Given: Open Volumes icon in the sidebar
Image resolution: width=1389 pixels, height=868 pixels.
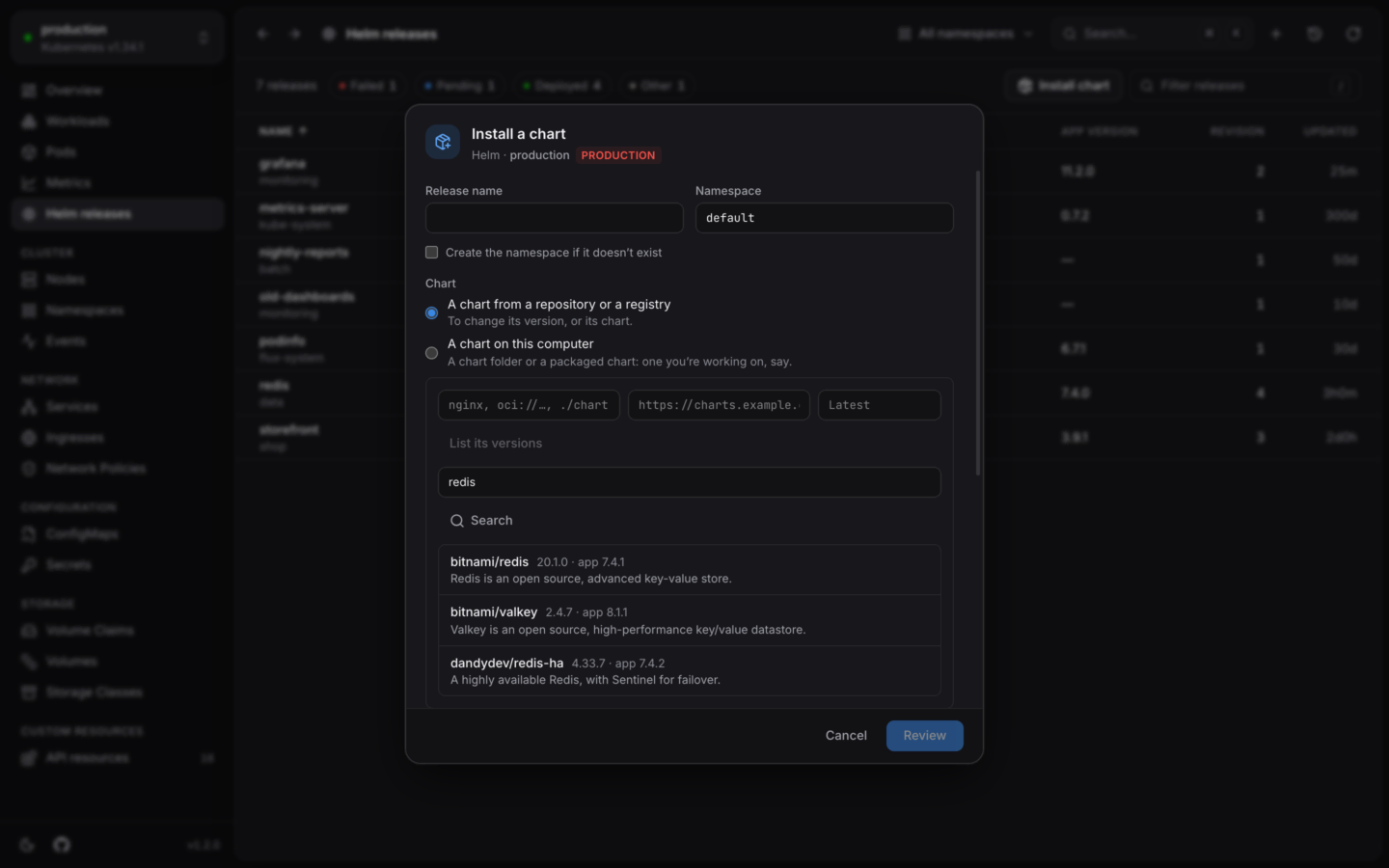Looking at the screenshot, I should [x=29, y=662].
